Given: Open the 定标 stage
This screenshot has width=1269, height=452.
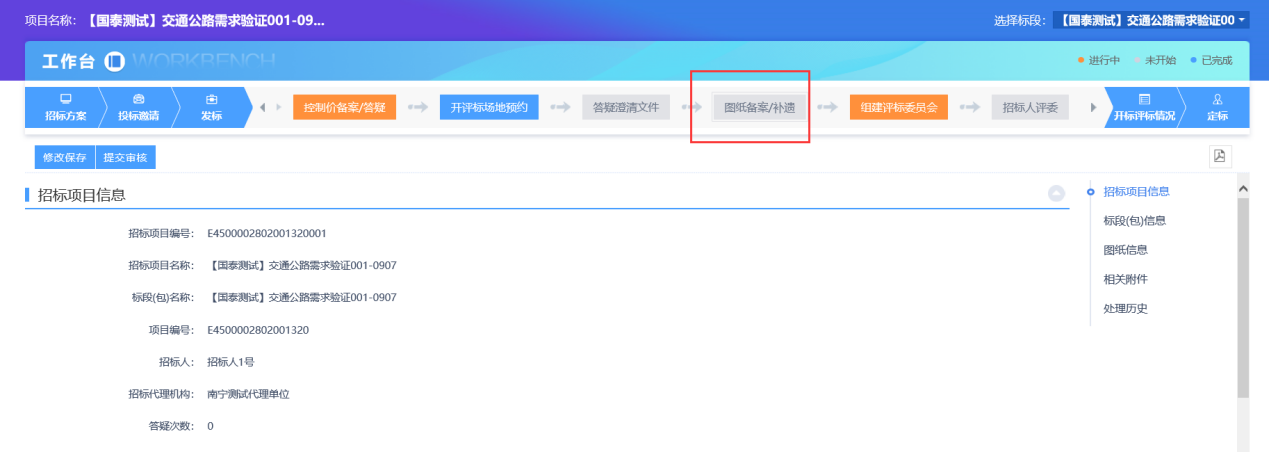Looking at the screenshot, I should pyautogui.click(x=1217, y=108).
